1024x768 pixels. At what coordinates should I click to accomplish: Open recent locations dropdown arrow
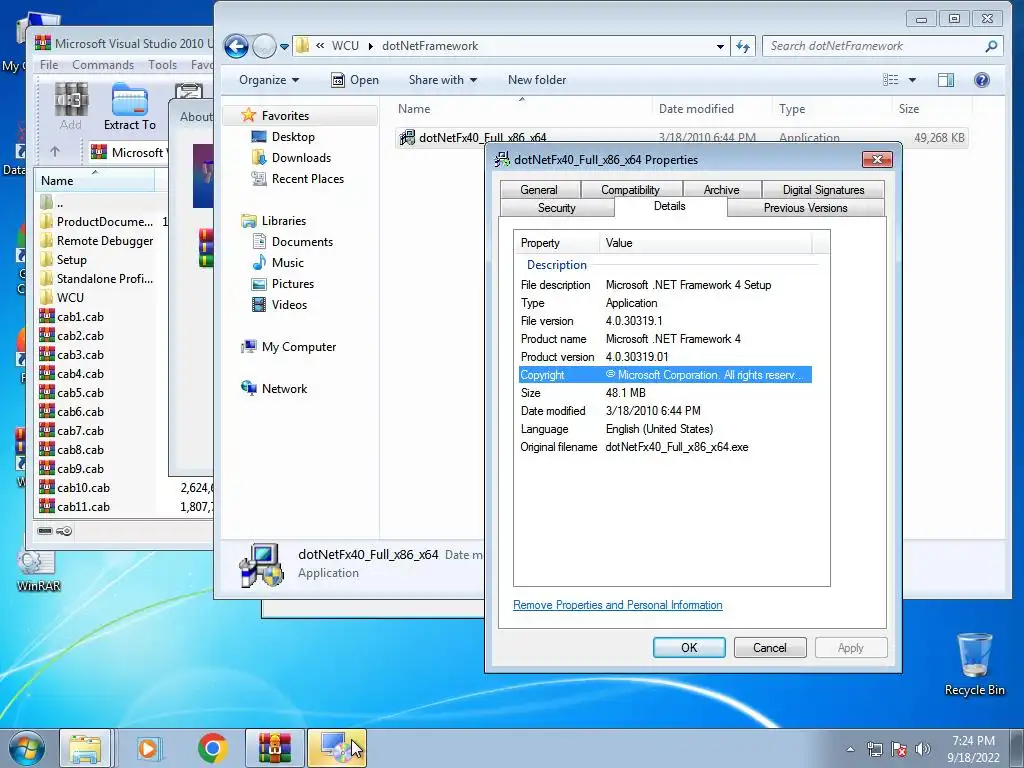pos(285,47)
